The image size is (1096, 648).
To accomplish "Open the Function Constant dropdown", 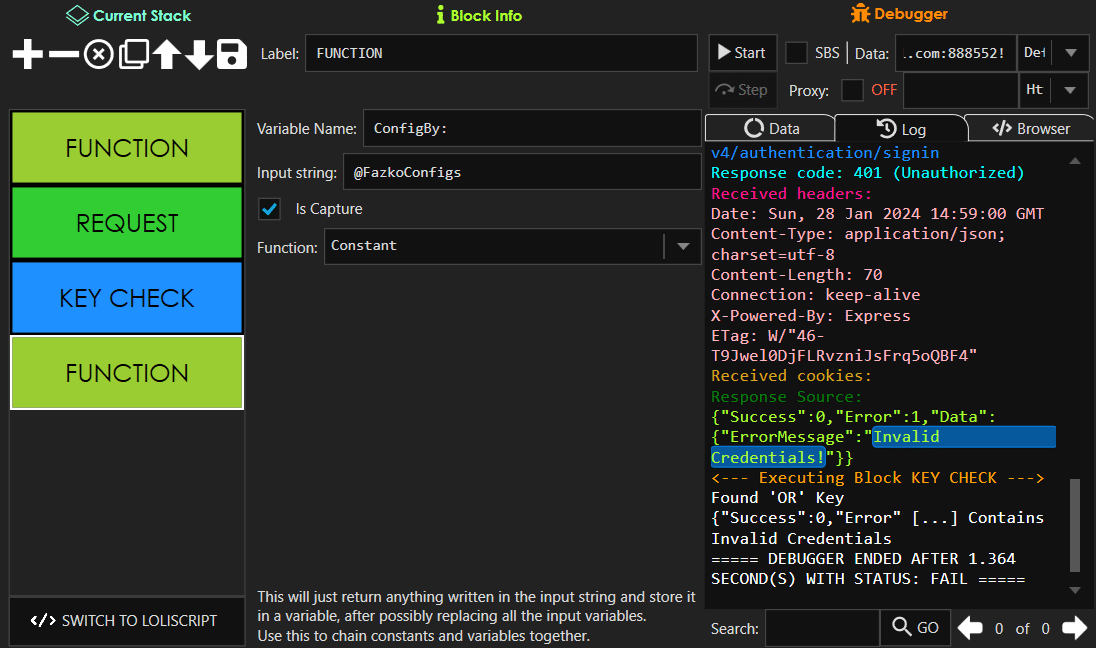I will pyautogui.click(x=683, y=247).
